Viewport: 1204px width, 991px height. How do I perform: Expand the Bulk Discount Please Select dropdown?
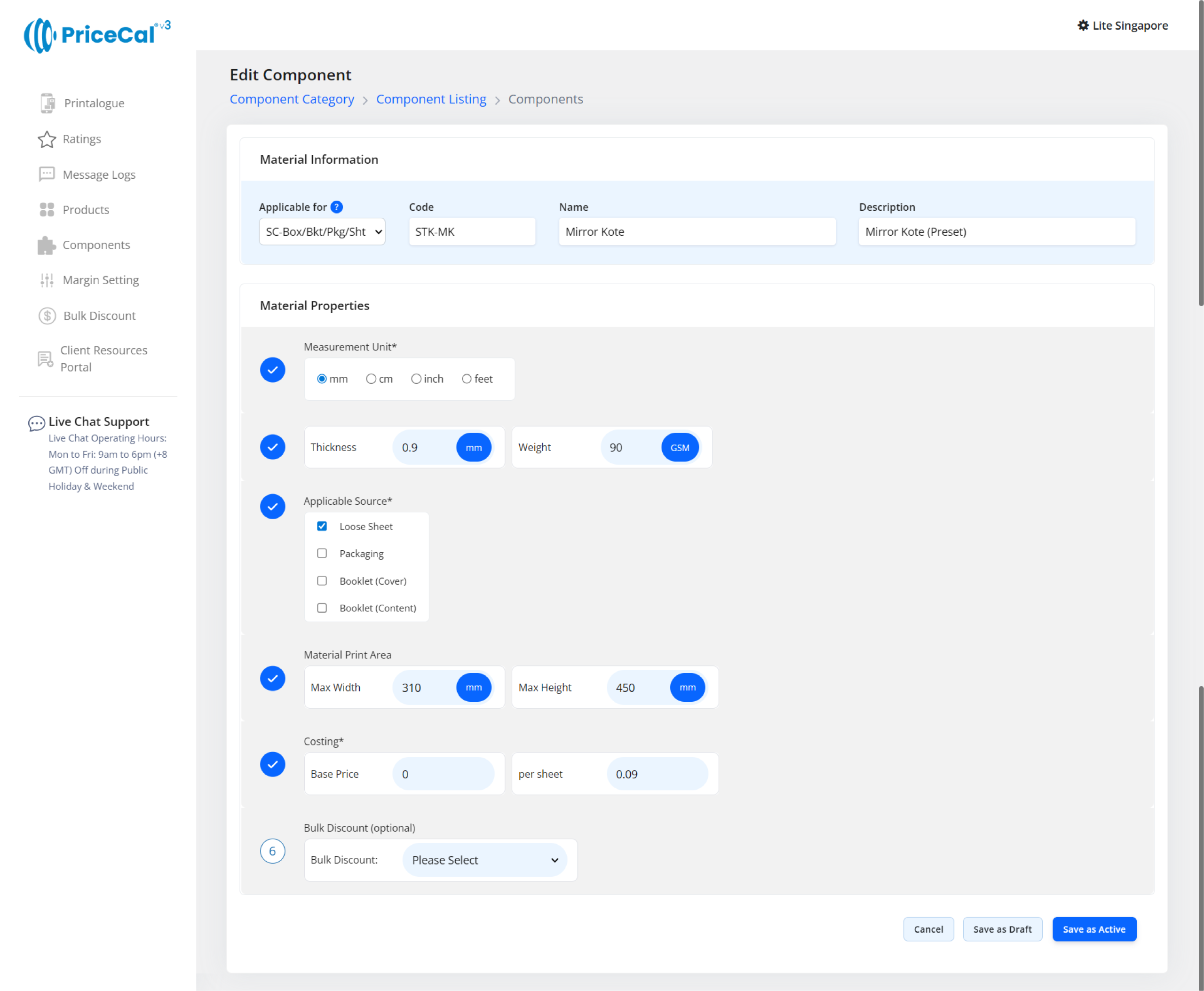click(x=484, y=860)
